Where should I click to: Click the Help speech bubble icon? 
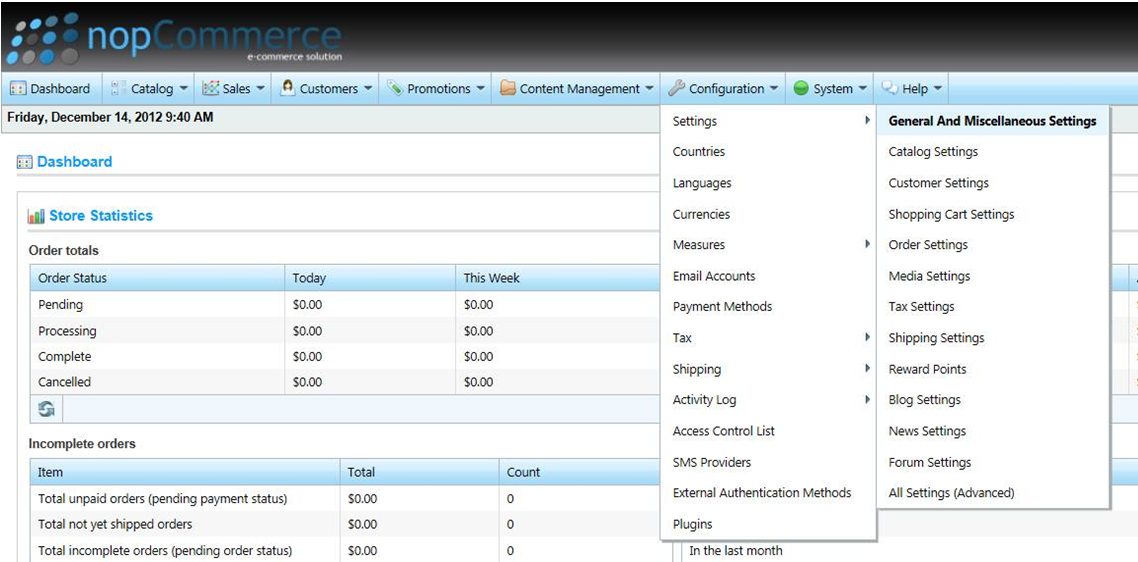[x=889, y=88]
